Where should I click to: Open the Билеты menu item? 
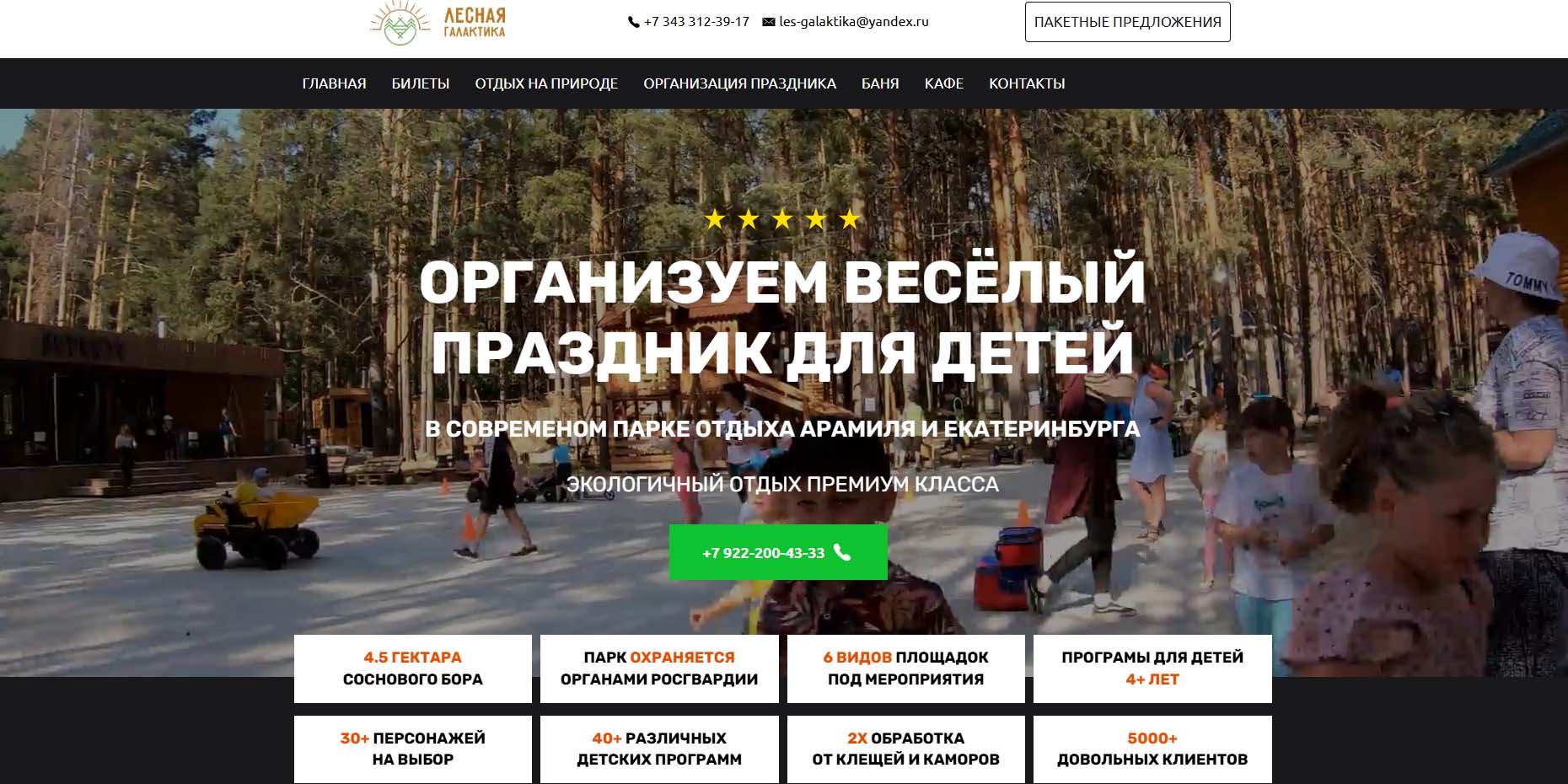click(420, 83)
